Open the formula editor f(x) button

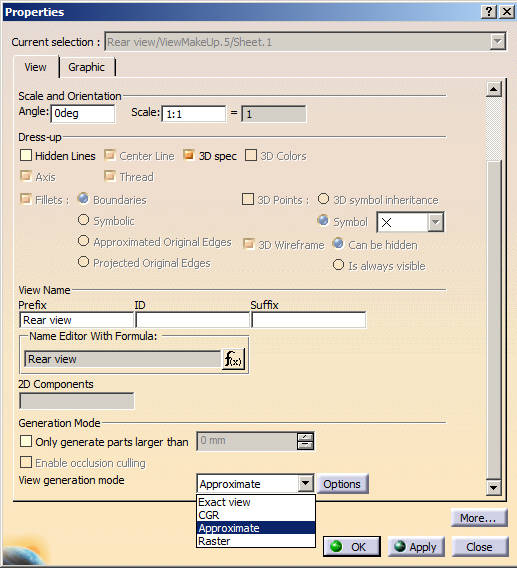(x=233, y=359)
